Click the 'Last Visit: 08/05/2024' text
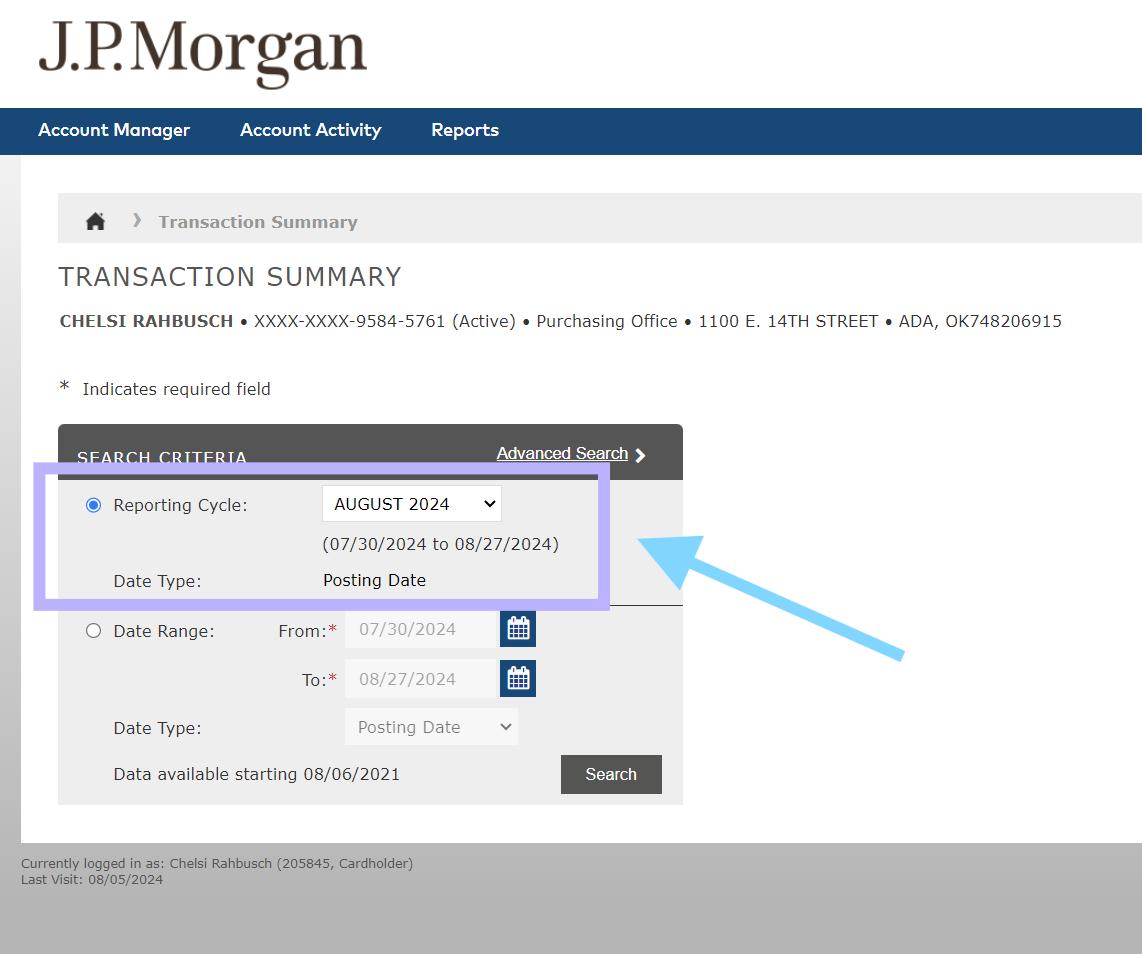Screen dimensions: 1142x954 coord(92,879)
